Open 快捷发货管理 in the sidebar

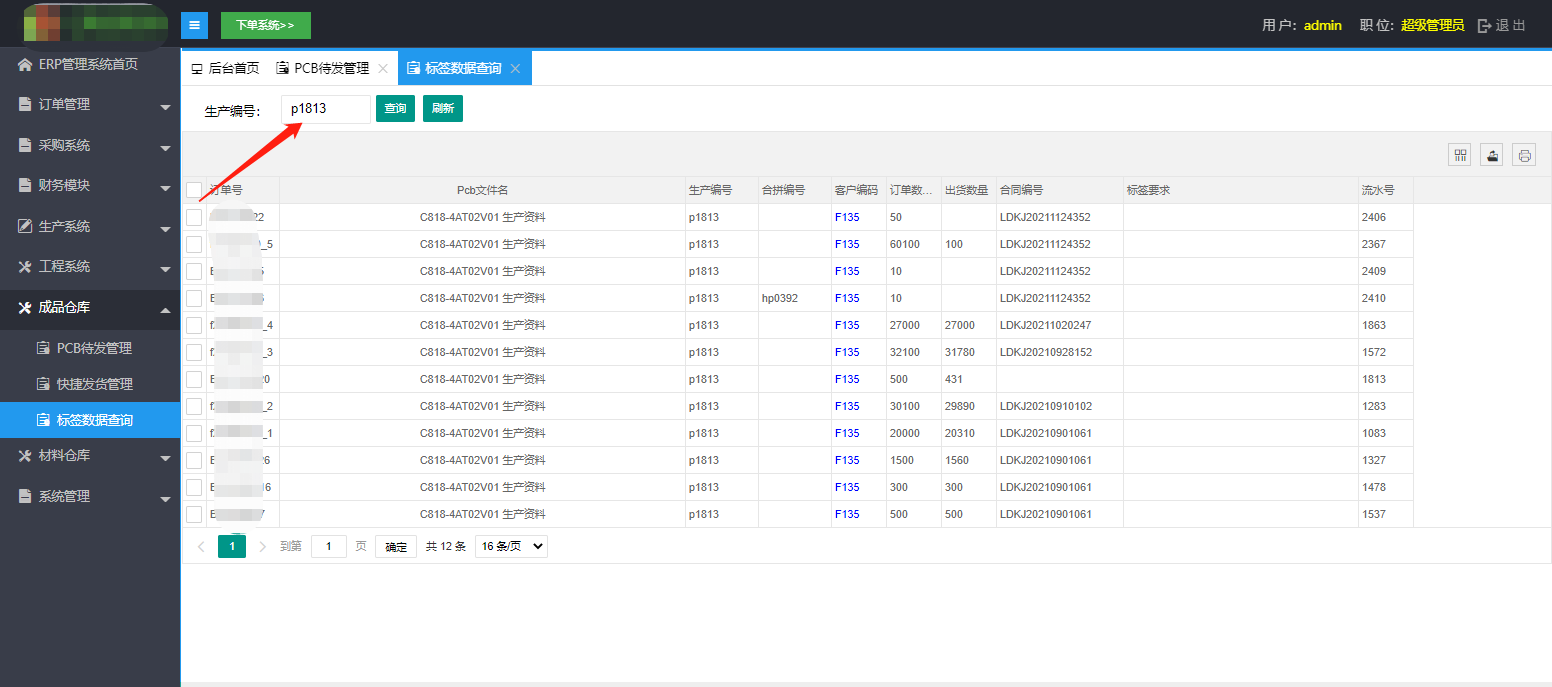click(94, 384)
